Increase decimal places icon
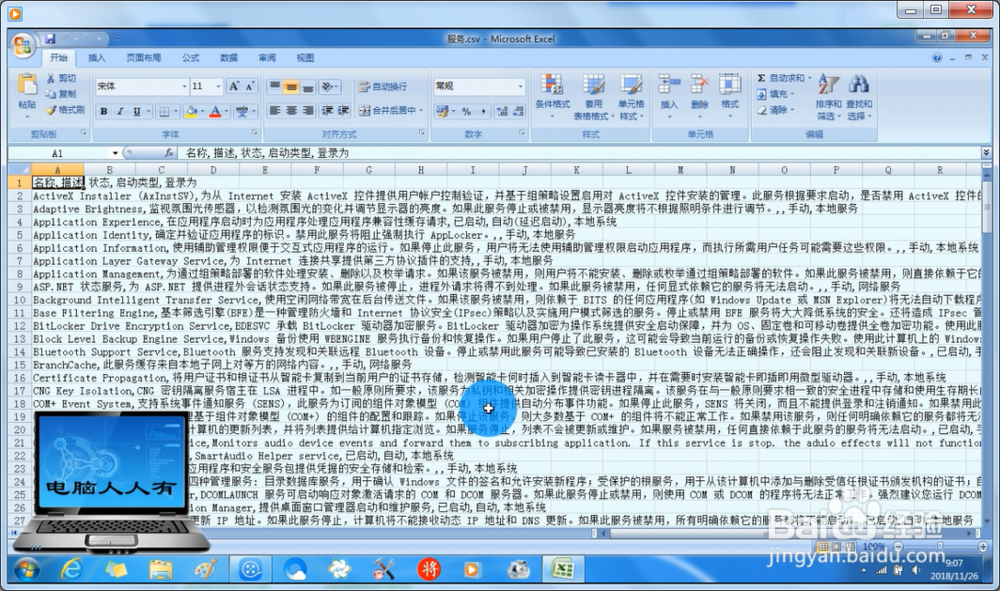 [502, 112]
